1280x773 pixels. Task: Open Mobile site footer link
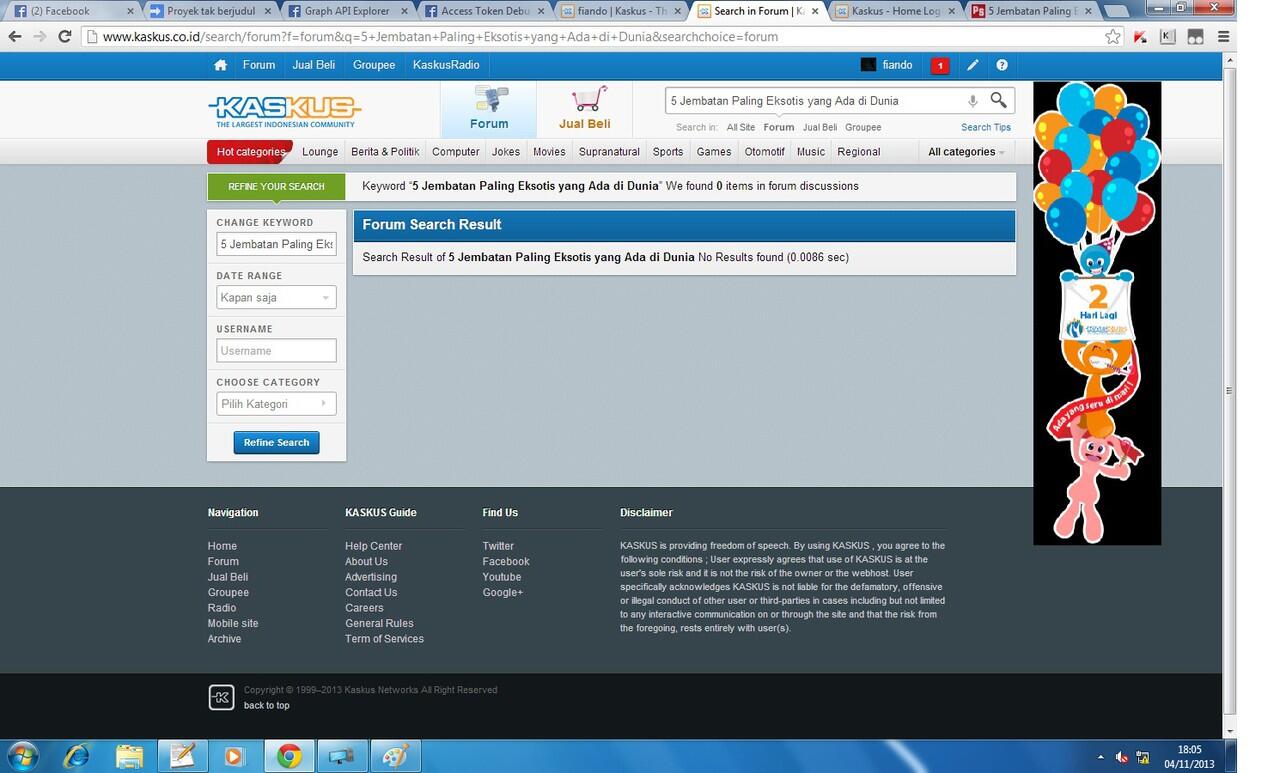(x=233, y=623)
